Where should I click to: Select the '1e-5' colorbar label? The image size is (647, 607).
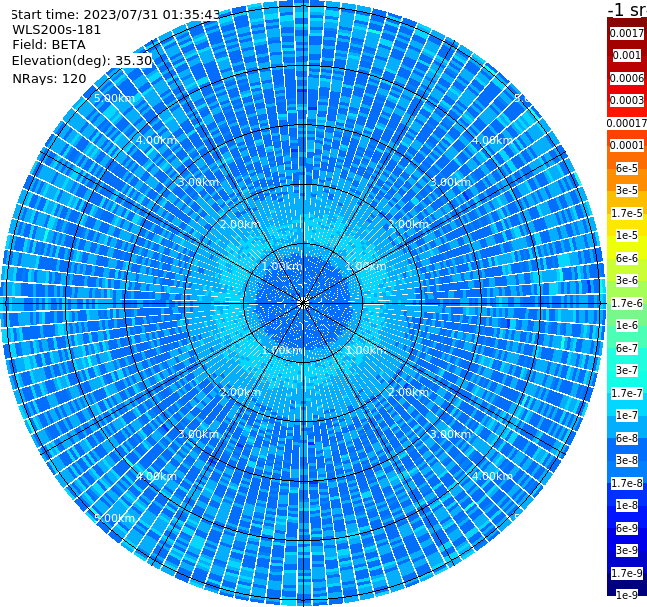click(627, 235)
